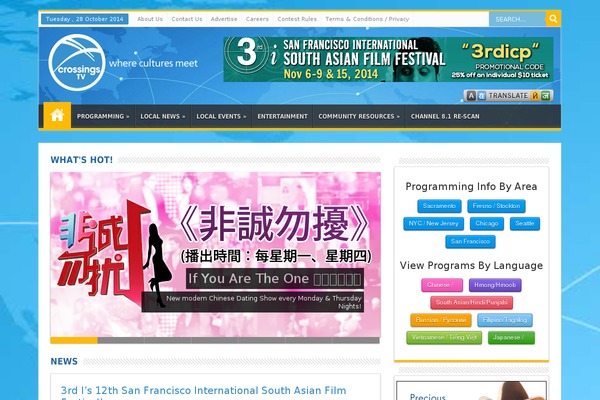Select the last gray slider indicator
The width and height of the screenshot is (600, 400).
[x=356, y=340]
